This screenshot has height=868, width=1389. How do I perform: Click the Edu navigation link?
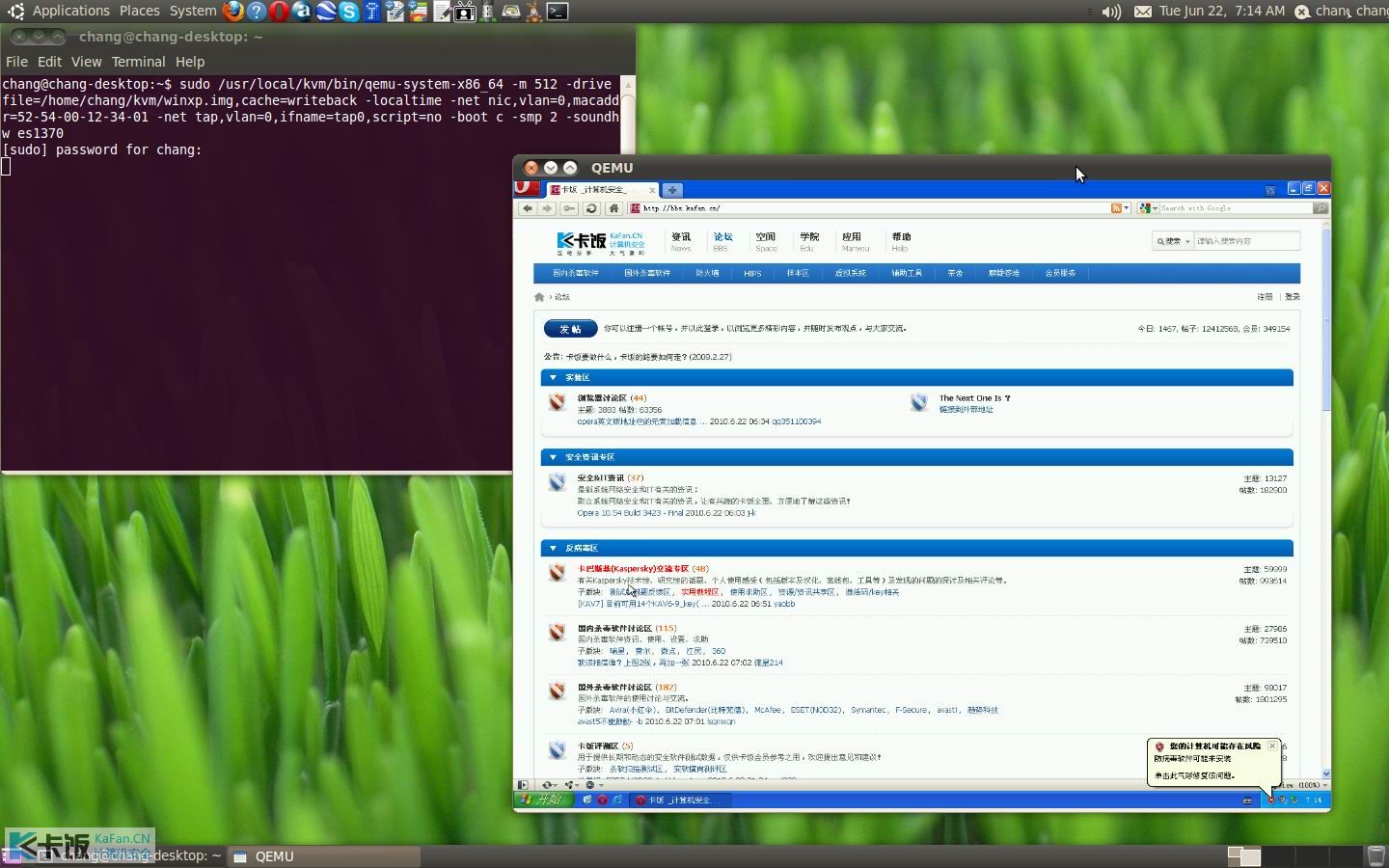point(808,242)
